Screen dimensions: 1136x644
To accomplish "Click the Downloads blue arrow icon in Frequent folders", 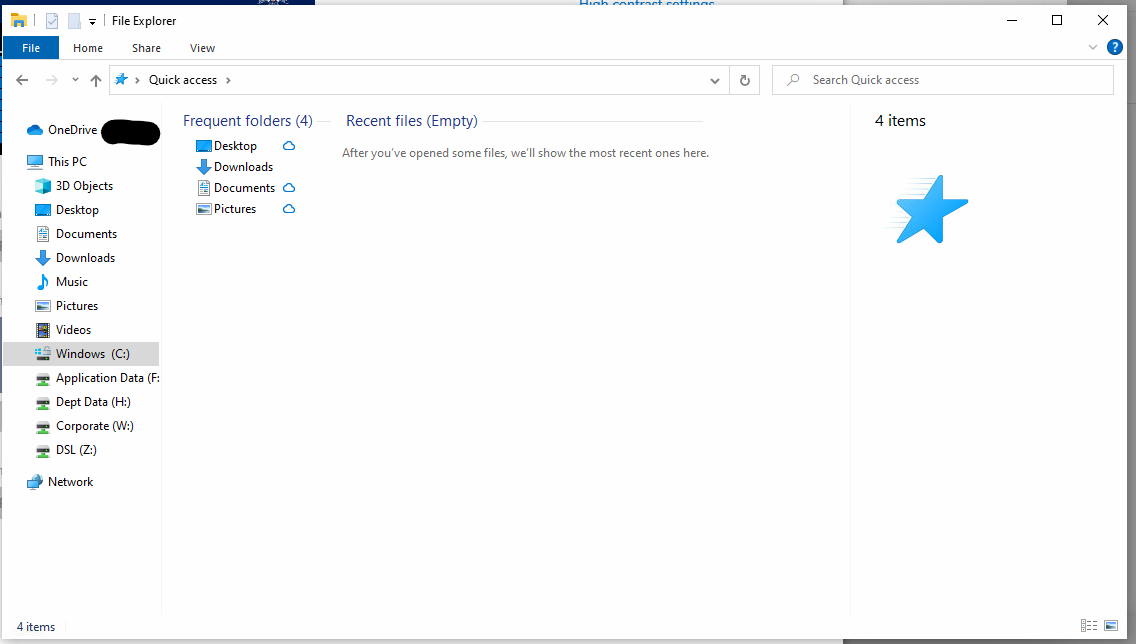I will click(203, 166).
